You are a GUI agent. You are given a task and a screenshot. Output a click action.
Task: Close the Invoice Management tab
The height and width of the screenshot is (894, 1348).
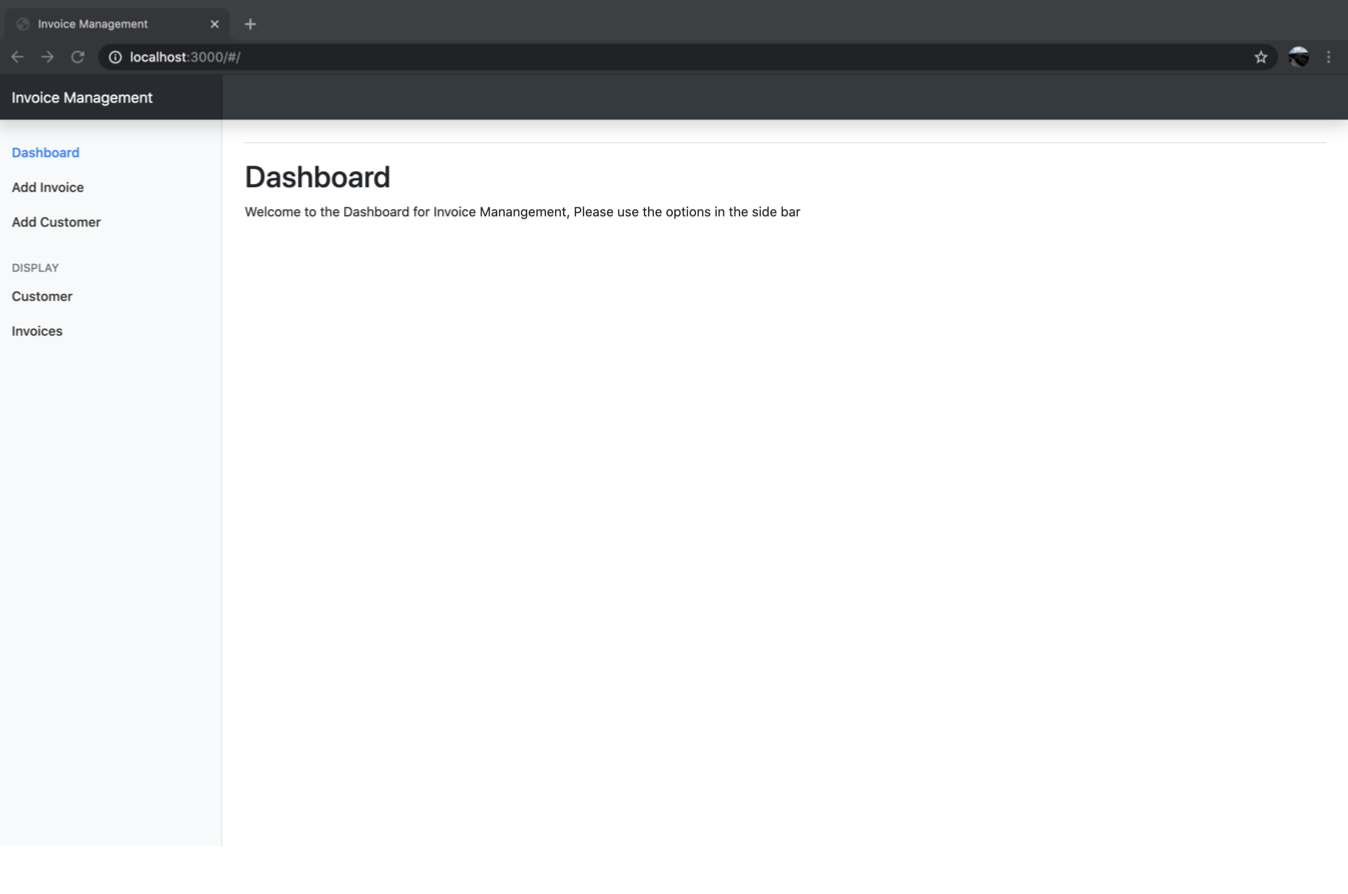pos(214,23)
